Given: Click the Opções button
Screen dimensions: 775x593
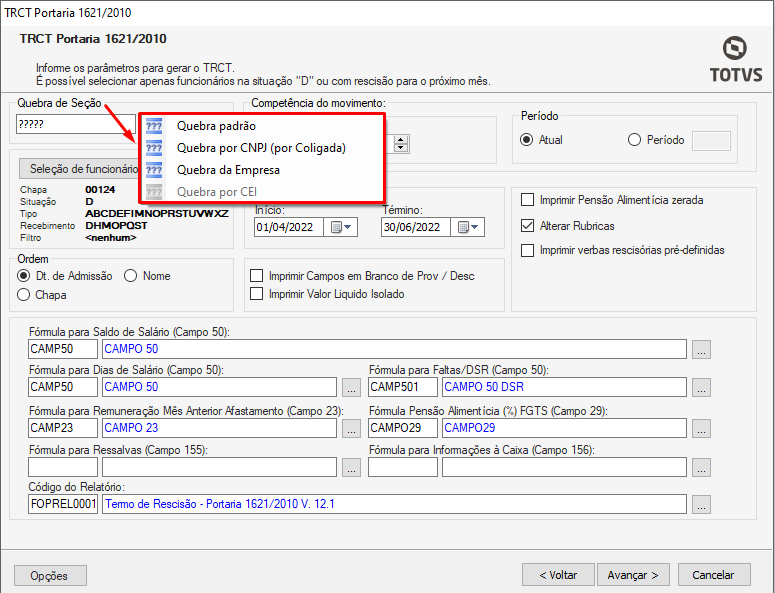Looking at the screenshot, I should point(50,576).
